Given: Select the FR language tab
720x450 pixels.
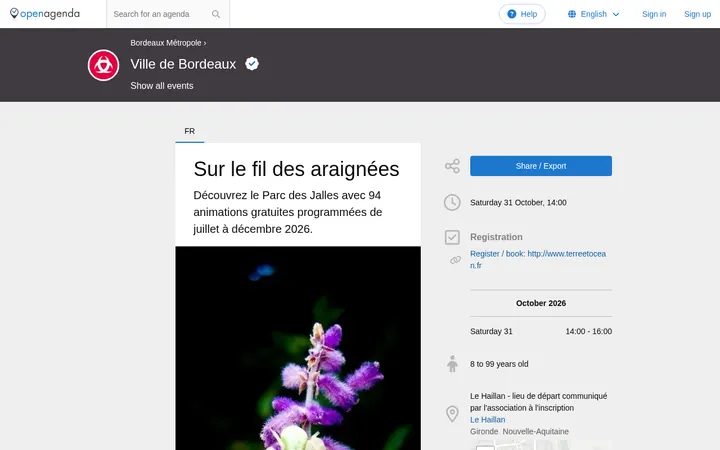Looking at the screenshot, I should (190, 131).
